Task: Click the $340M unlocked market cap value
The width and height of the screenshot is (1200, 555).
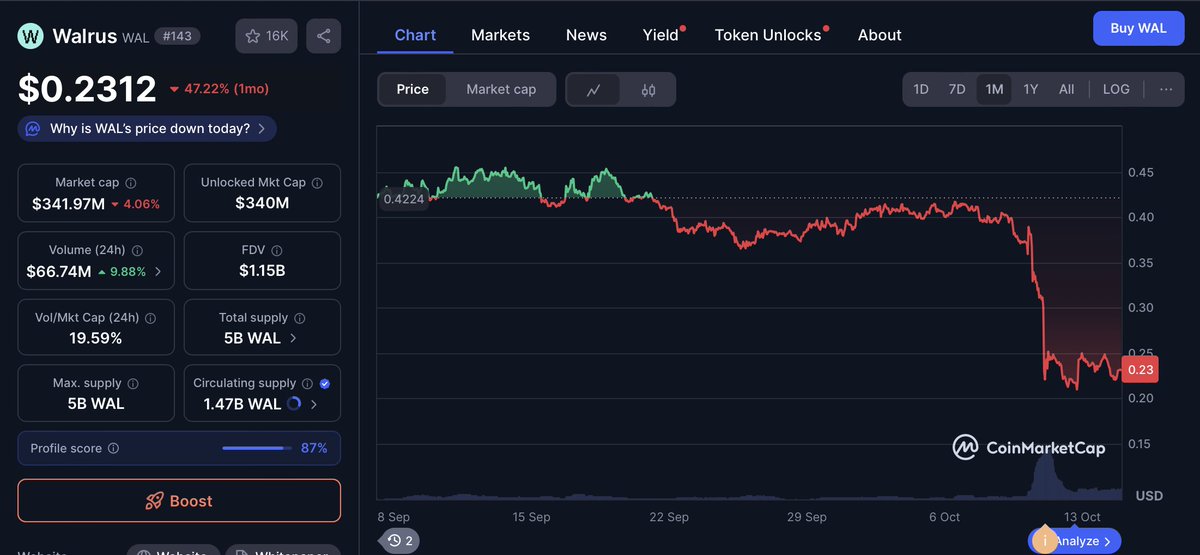Action: pyautogui.click(x=262, y=203)
